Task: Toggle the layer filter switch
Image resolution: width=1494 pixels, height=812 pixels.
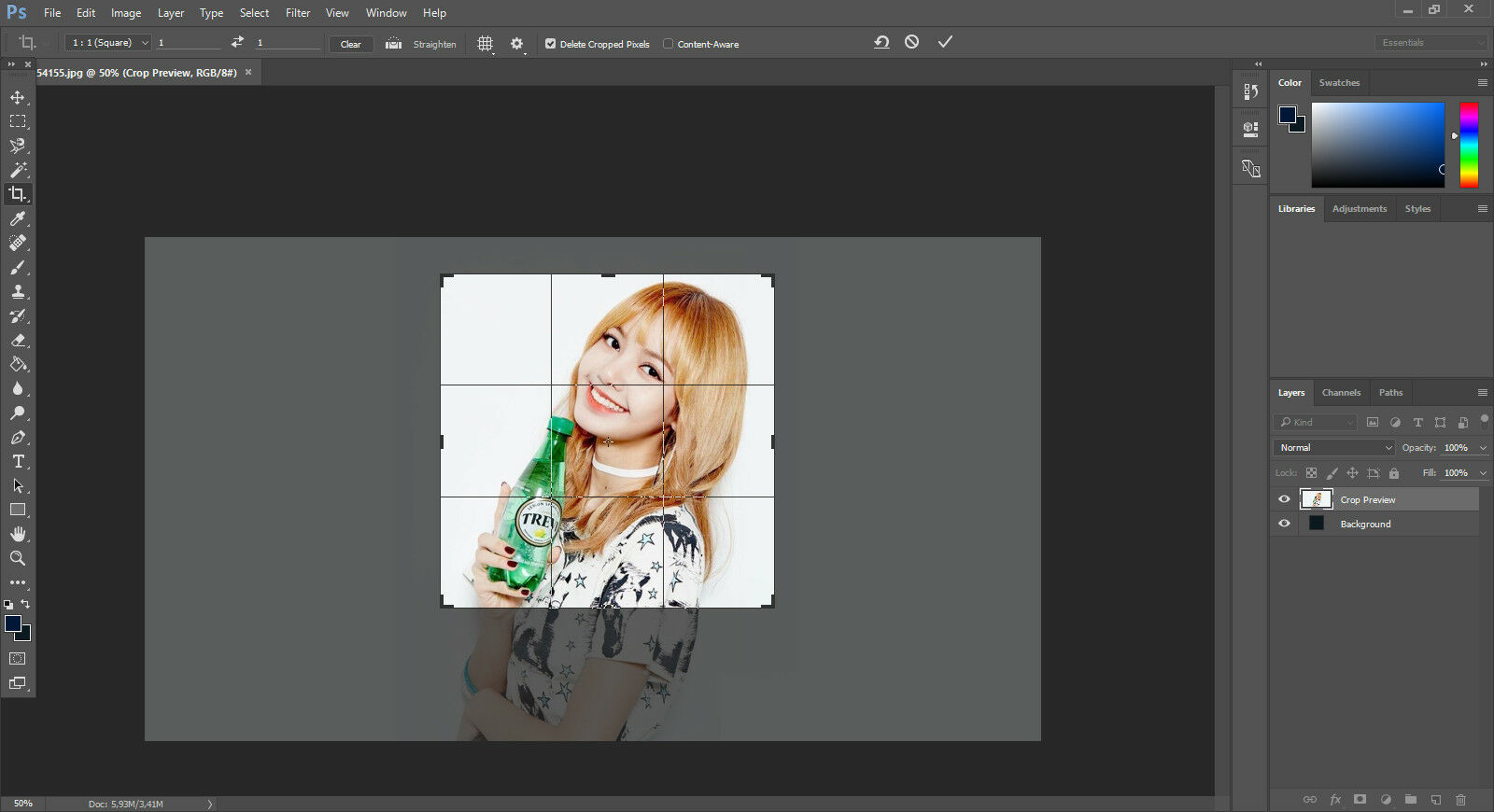Action: (x=1485, y=420)
